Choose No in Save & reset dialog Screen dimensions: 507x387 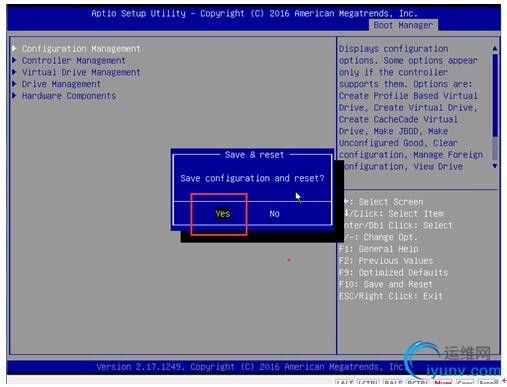click(x=274, y=214)
